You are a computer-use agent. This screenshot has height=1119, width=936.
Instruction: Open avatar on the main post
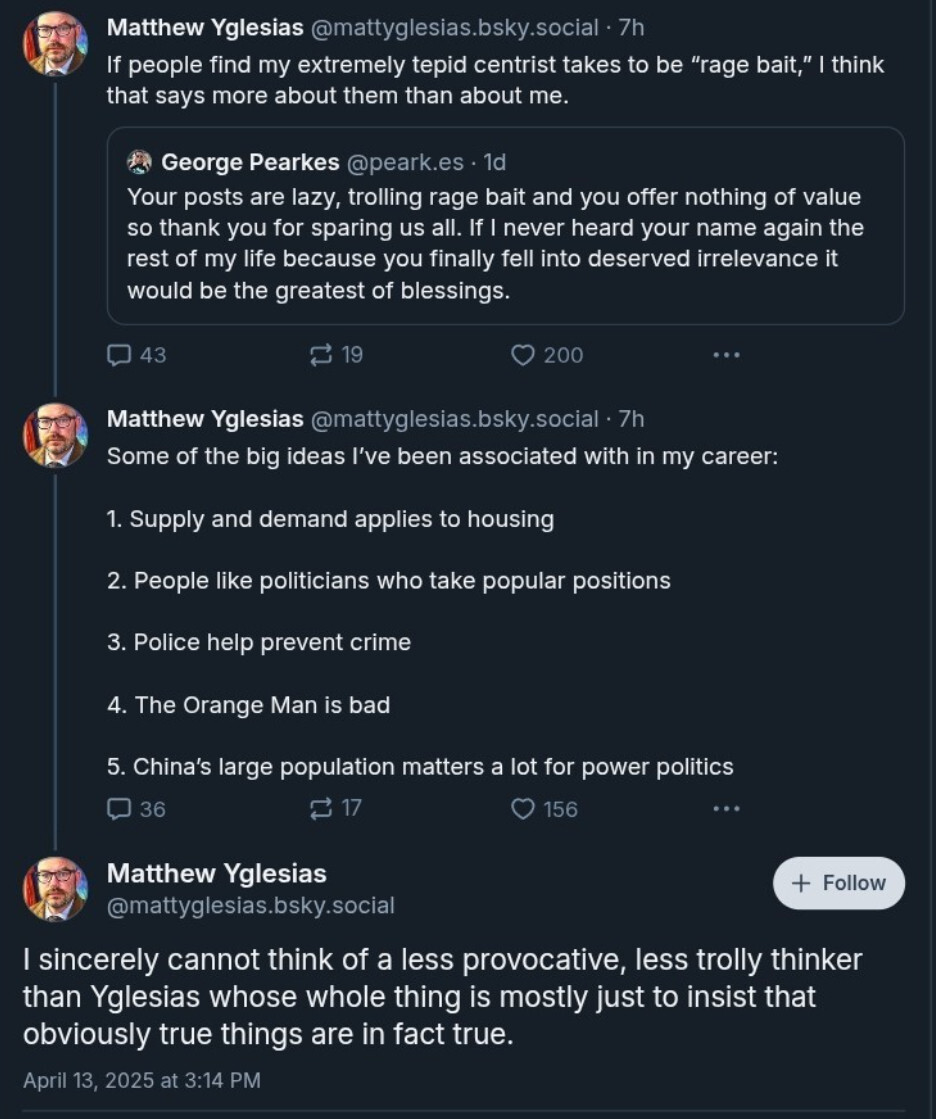56,889
